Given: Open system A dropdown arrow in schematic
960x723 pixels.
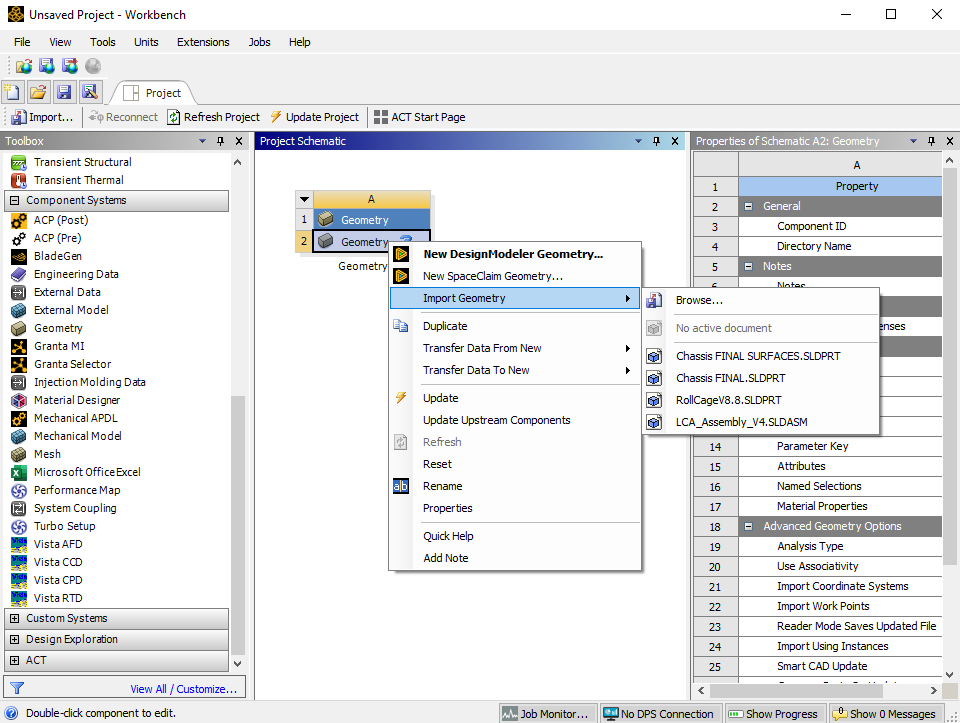Looking at the screenshot, I should 304,199.
